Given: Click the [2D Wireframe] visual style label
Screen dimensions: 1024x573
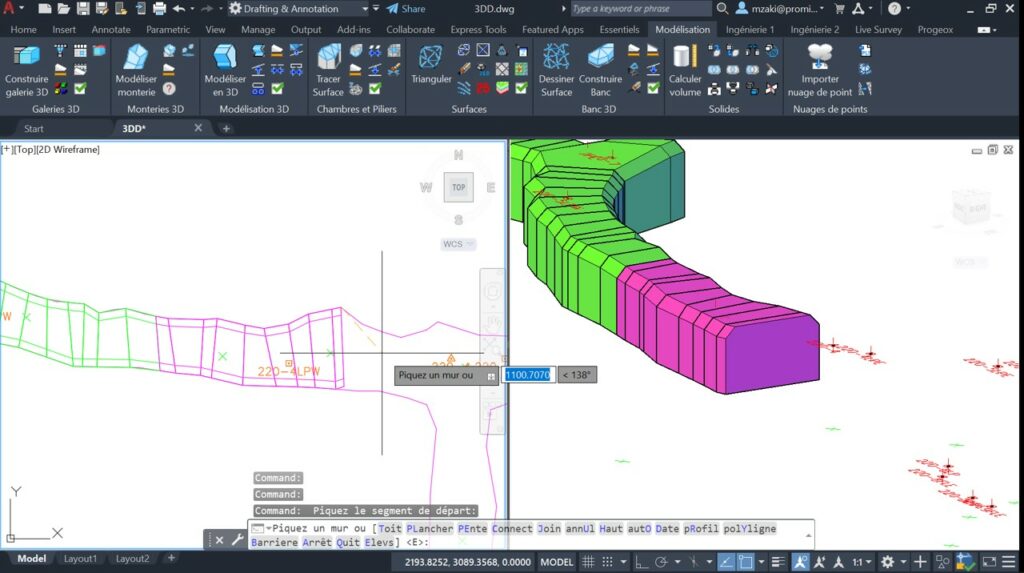Looking at the screenshot, I should coord(67,150).
